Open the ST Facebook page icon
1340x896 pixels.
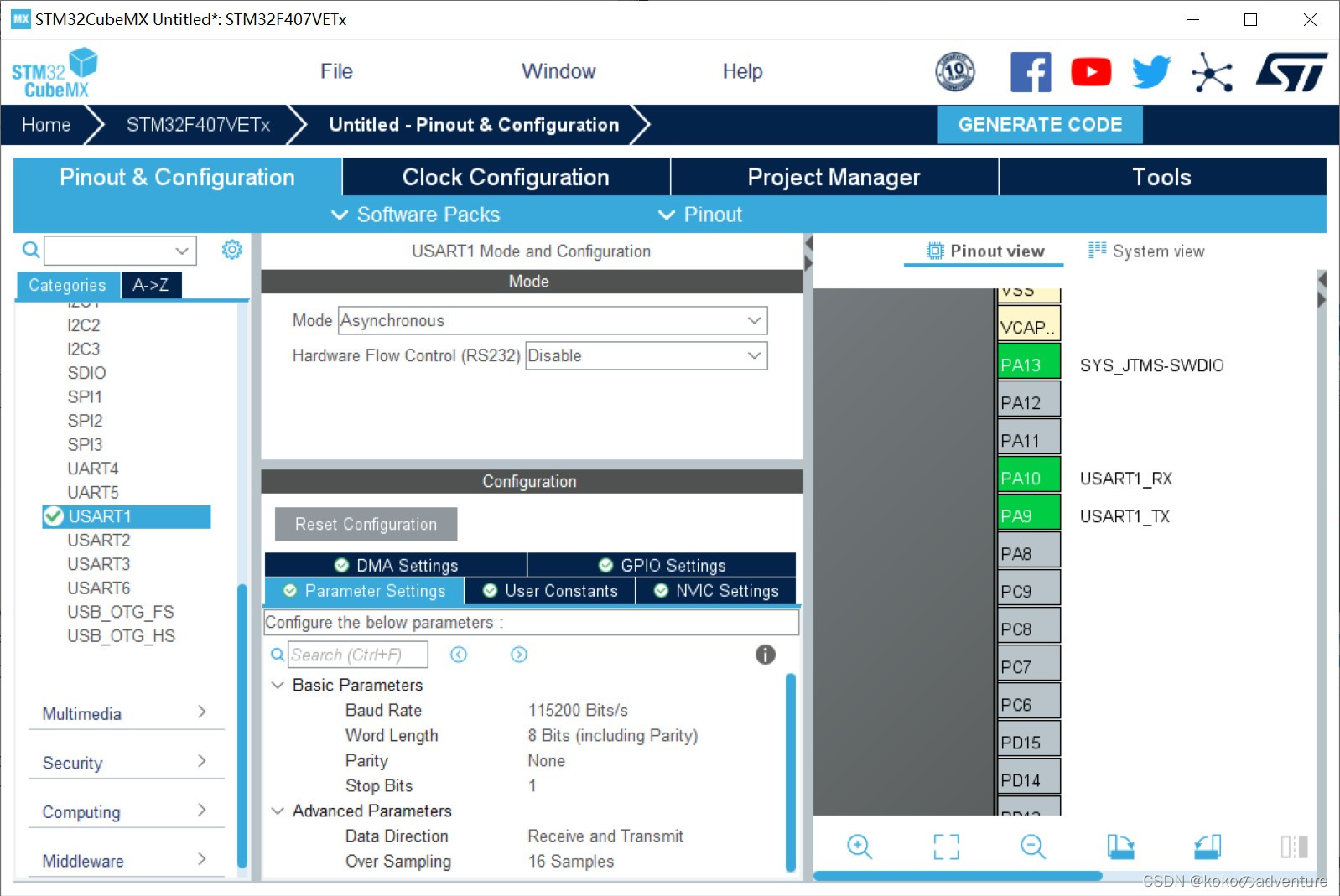[1031, 72]
